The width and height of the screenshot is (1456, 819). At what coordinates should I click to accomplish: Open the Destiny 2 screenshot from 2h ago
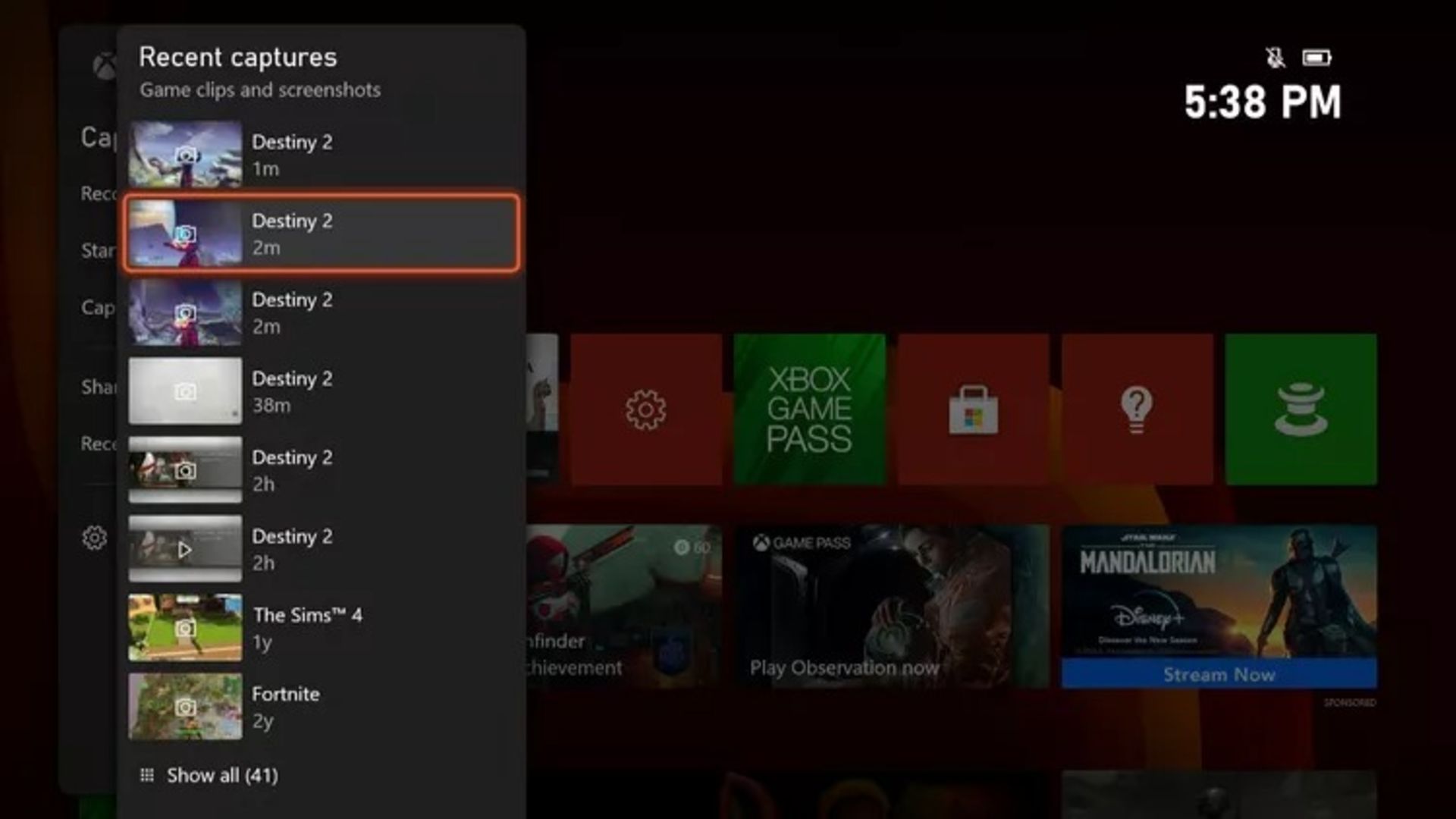(322, 469)
